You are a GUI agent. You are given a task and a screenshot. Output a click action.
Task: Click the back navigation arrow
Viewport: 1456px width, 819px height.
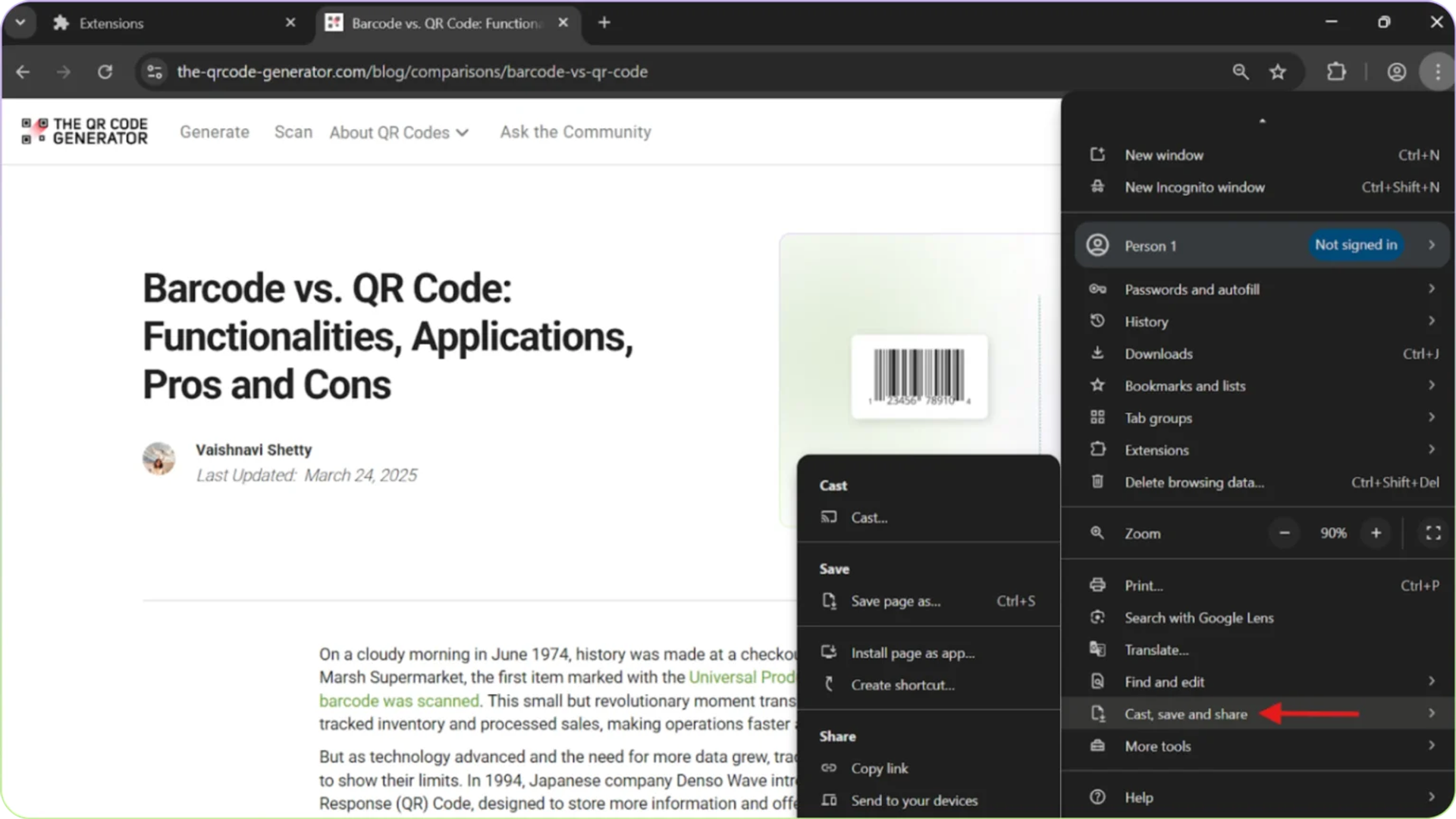click(23, 71)
